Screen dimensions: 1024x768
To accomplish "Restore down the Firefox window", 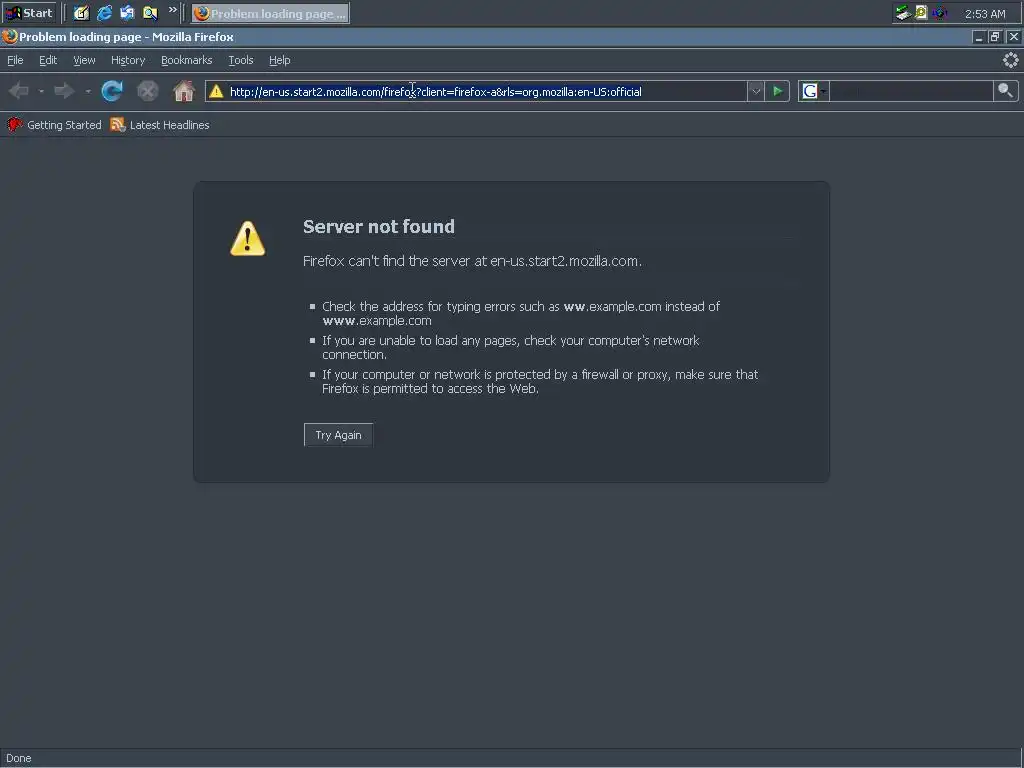I will [995, 37].
